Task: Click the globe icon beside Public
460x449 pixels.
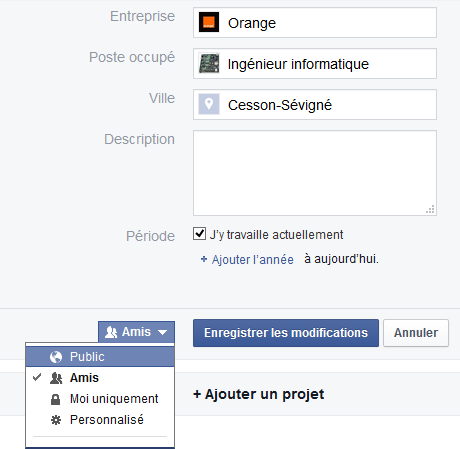Action: click(x=56, y=357)
